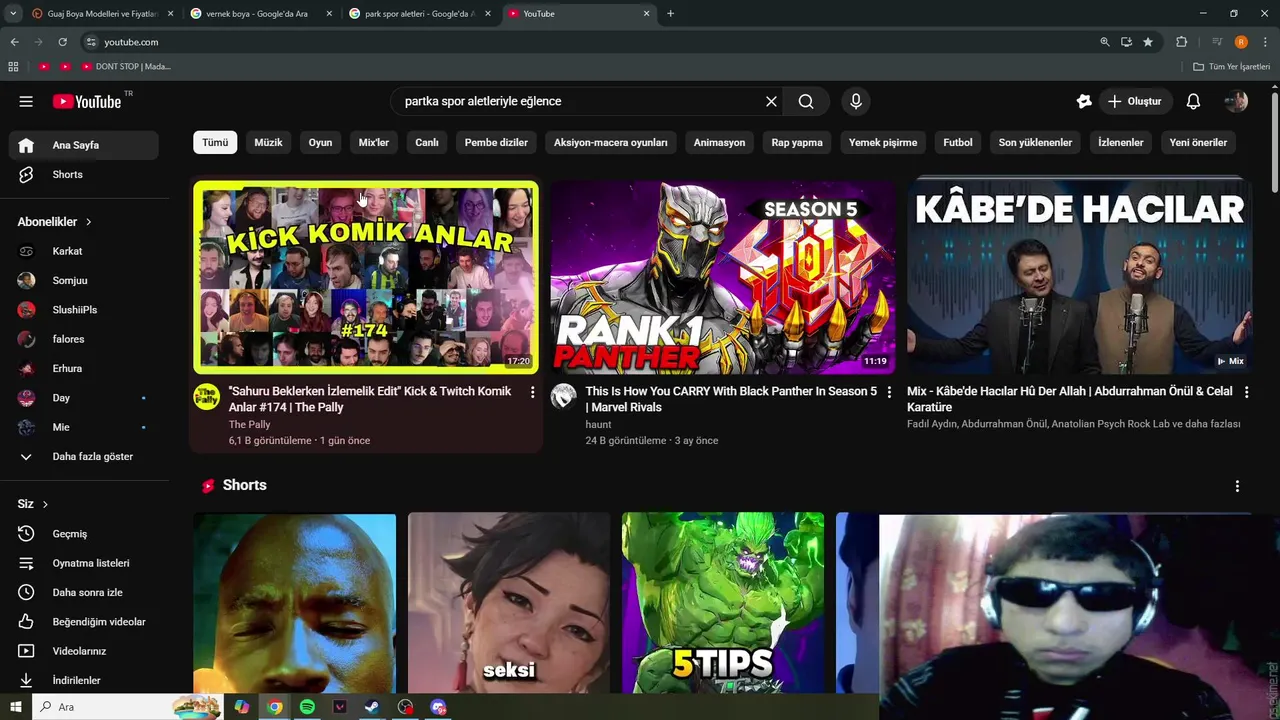
Task: Open the 5 TIPS Shorts thumbnail
Action: coord(723,603)
